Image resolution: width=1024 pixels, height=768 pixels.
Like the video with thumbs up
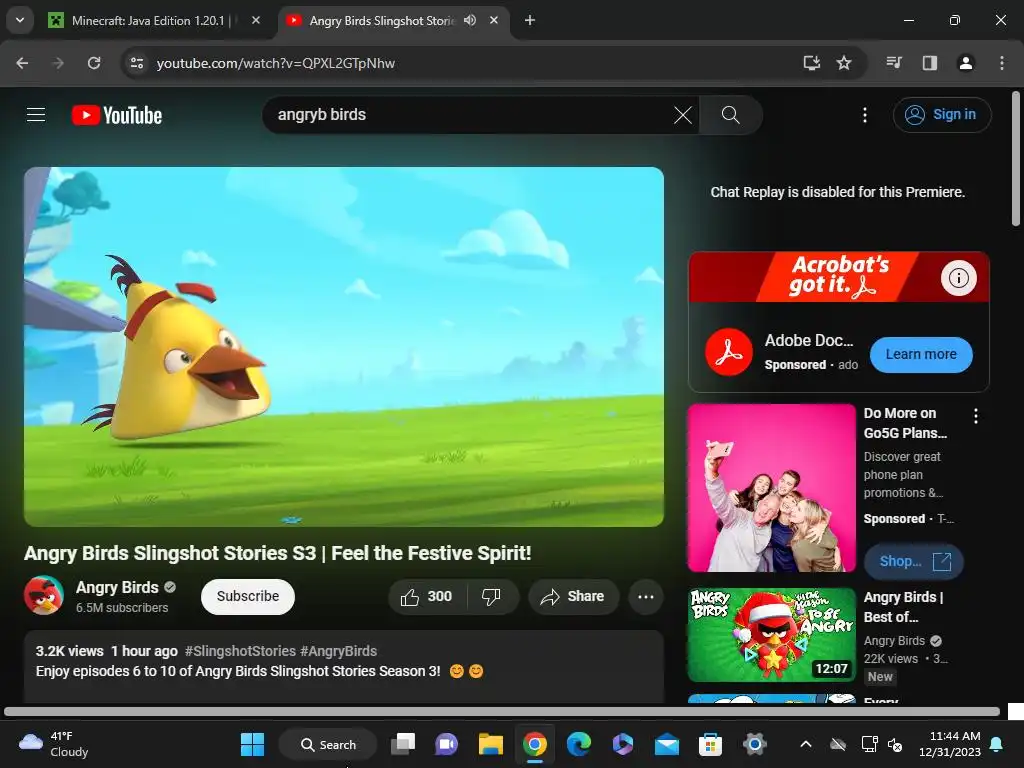(427, 596)
